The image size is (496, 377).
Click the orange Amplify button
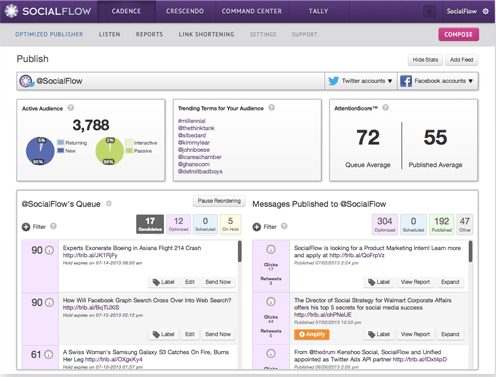[312, 334]
